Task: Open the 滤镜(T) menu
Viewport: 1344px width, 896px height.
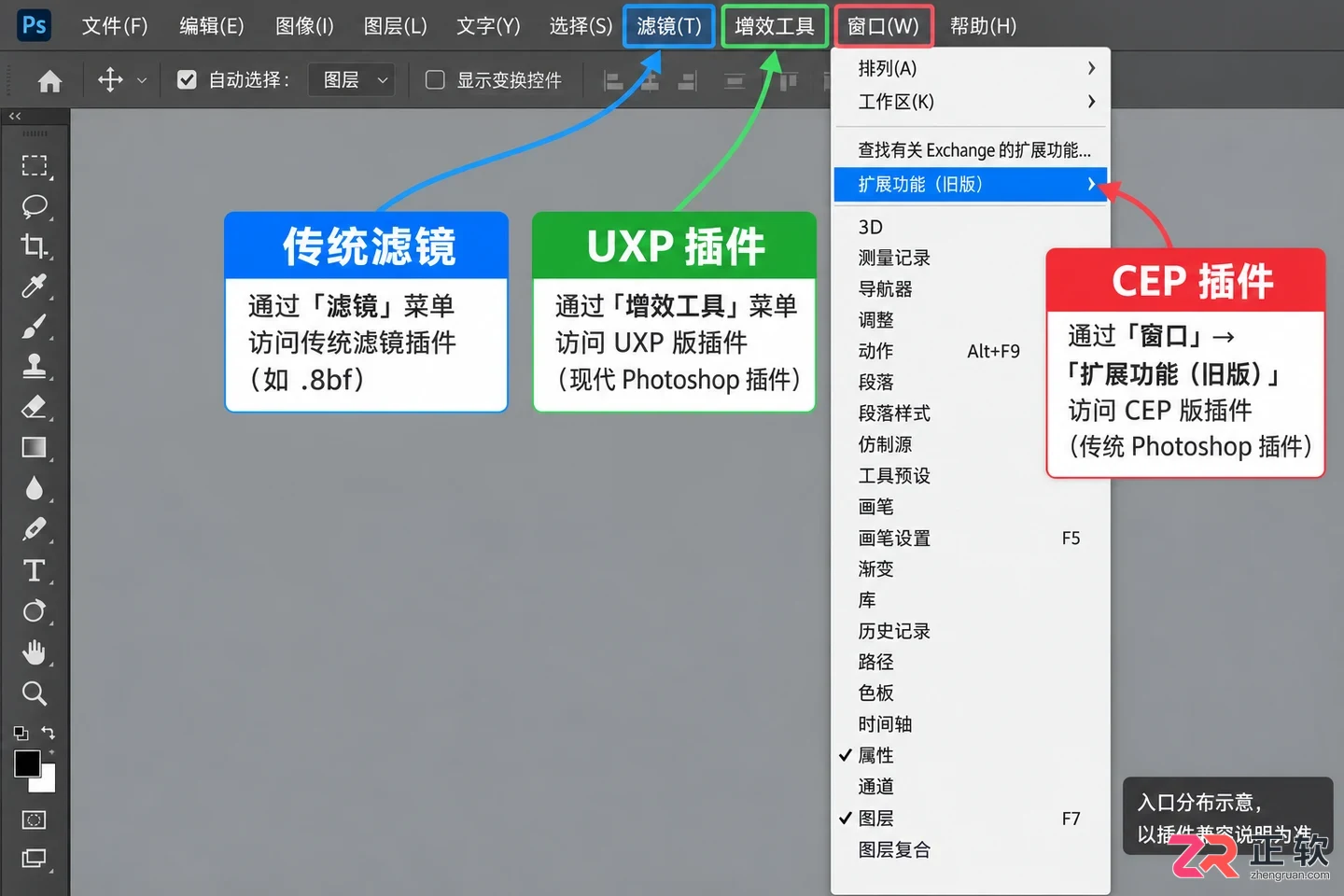Action: 668,26
